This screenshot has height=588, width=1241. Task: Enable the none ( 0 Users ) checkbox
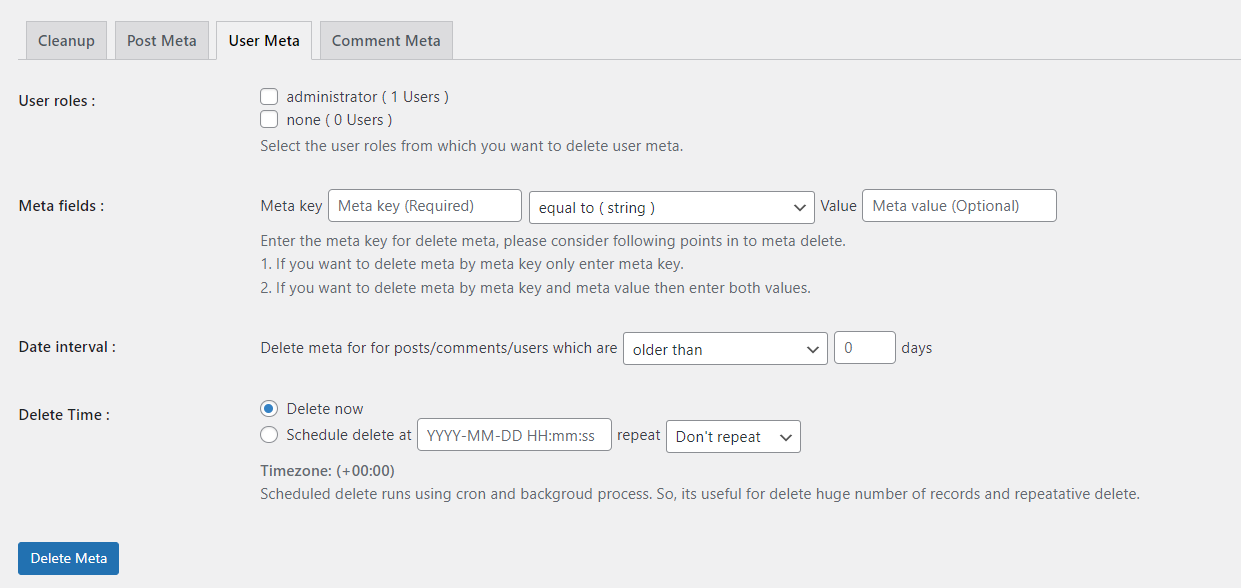[269, 118]
